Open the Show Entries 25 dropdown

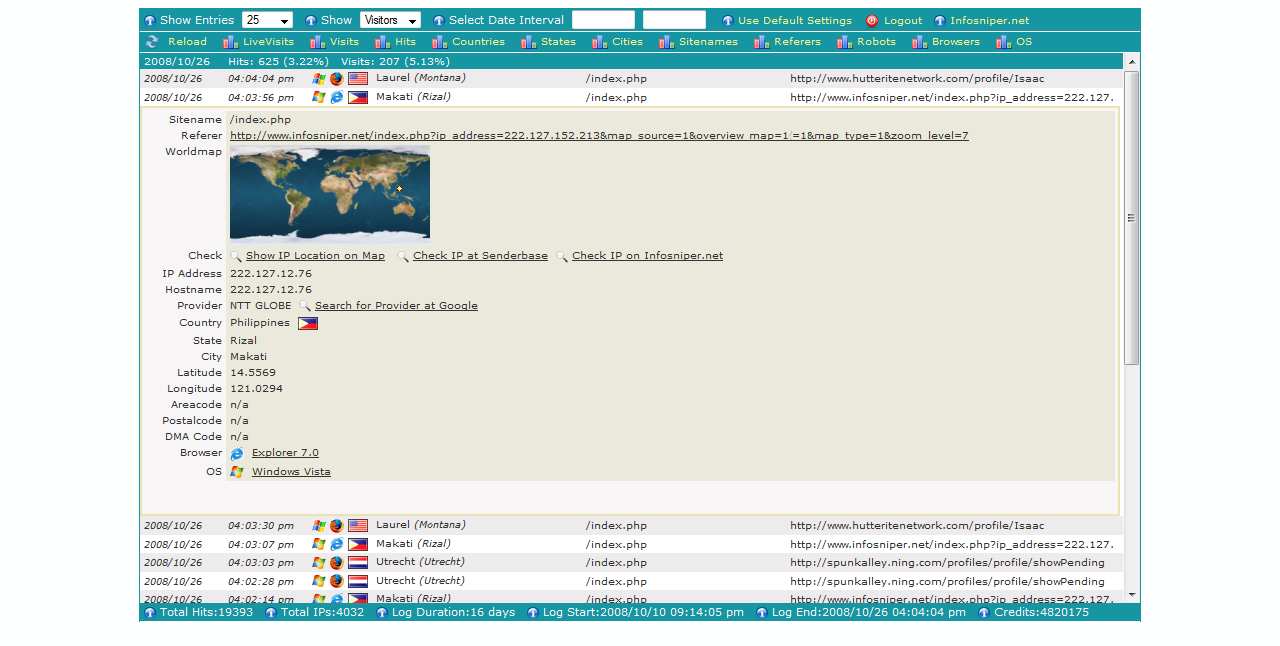pyautogui.click(x=267, y=20)
